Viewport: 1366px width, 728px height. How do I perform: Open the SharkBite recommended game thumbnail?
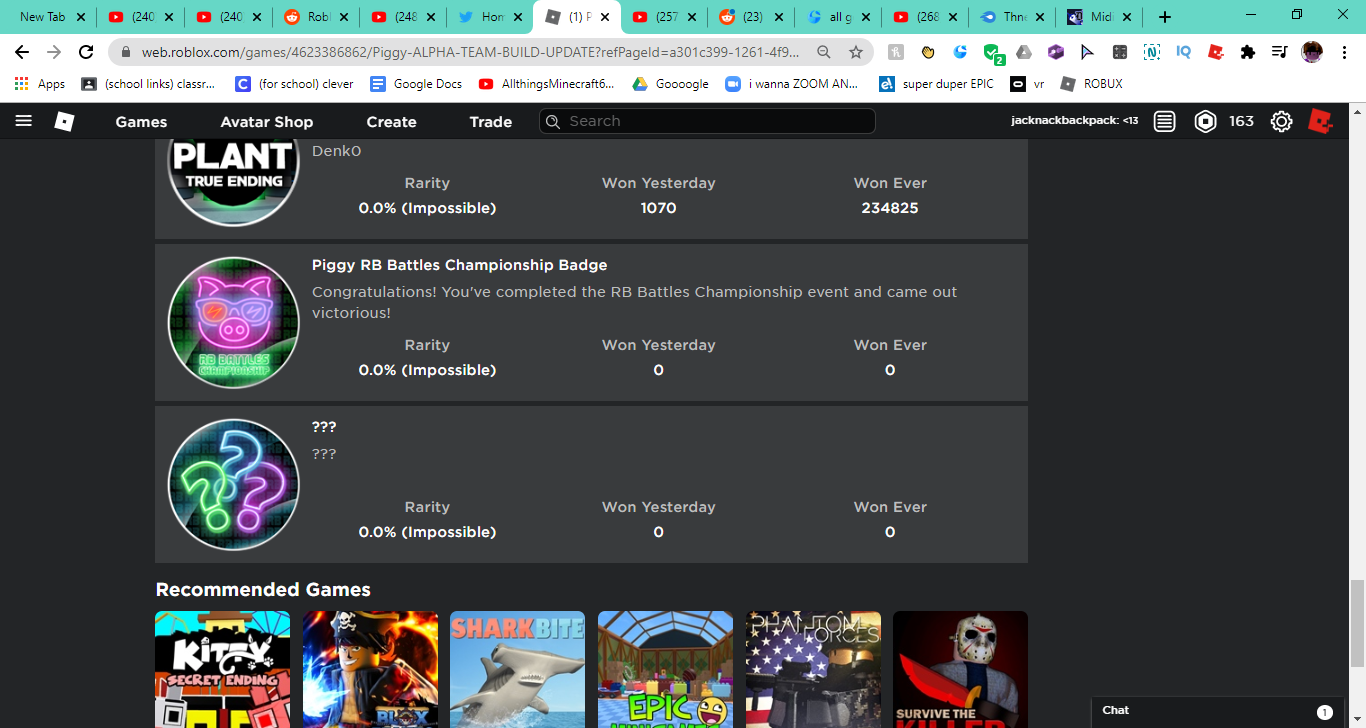tap(517, 669)
